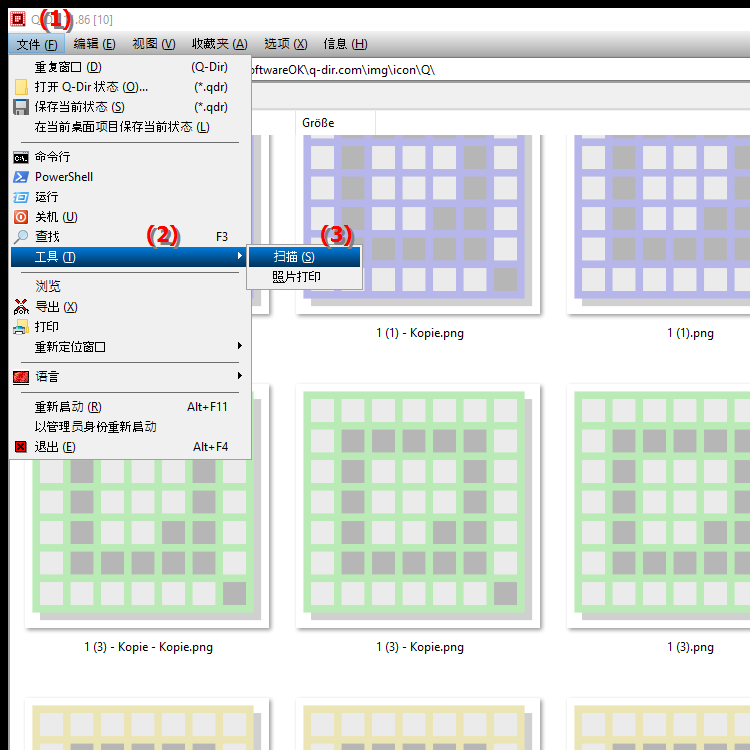Select 扫描 (S) in the tools submenu
Viewport: 750px width, 750px height.
(304, 257)
